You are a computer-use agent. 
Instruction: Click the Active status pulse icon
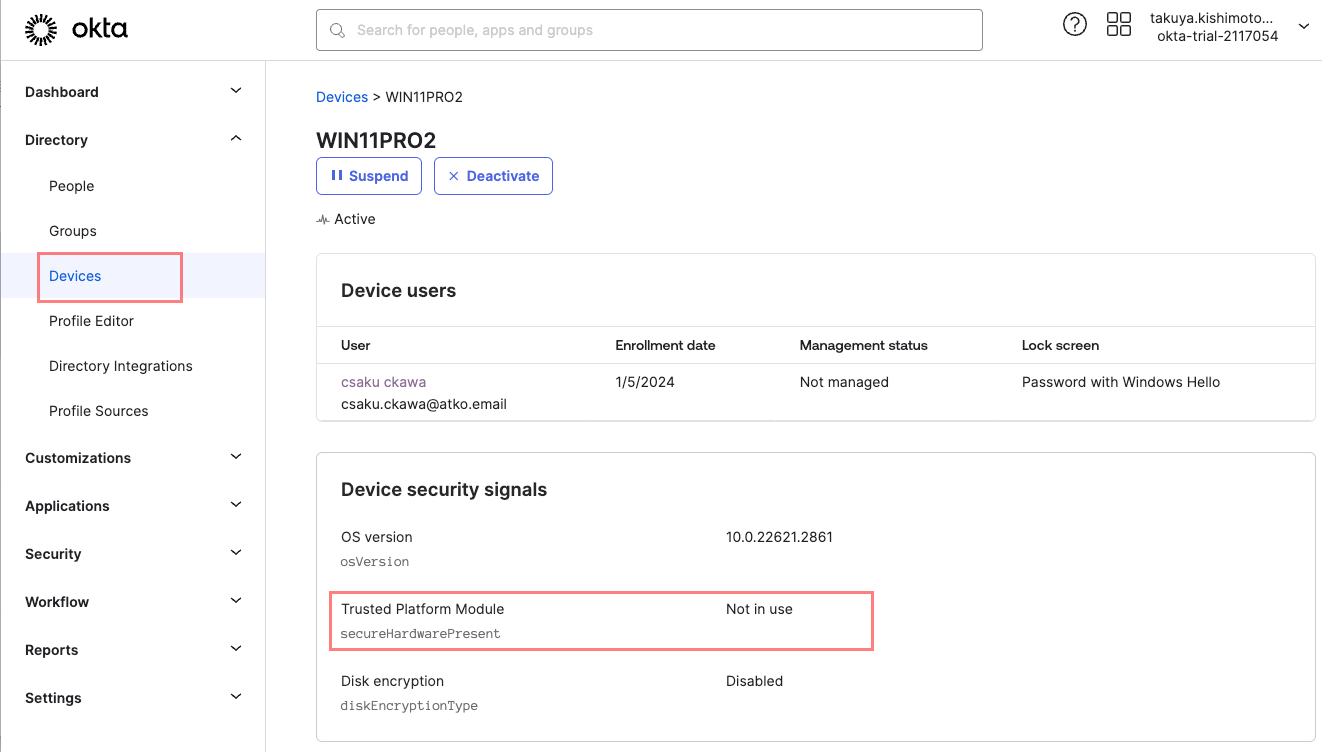pyautogui.click(x=323, y=219)
